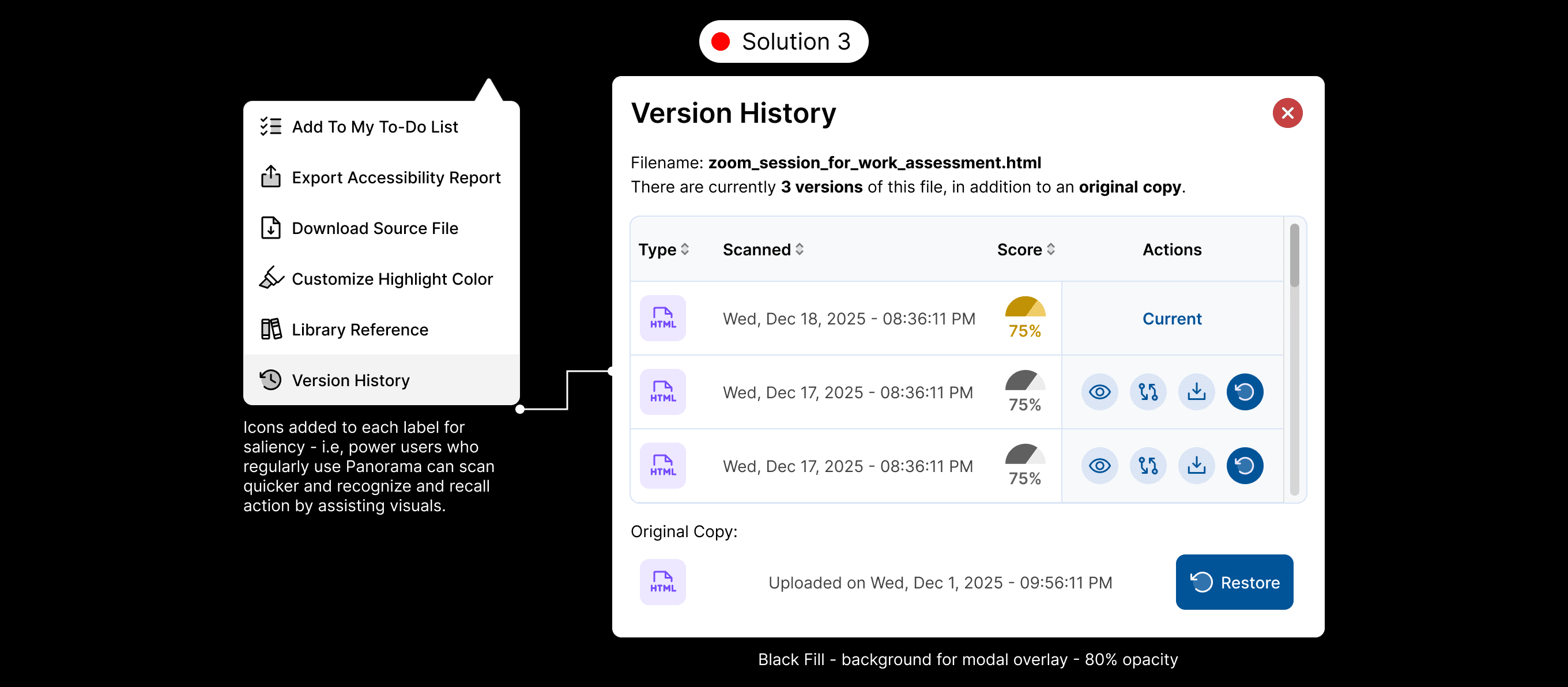Click restore circular icon in third row
This screenshot has height=687, width=1568.
click(1244, 466)
